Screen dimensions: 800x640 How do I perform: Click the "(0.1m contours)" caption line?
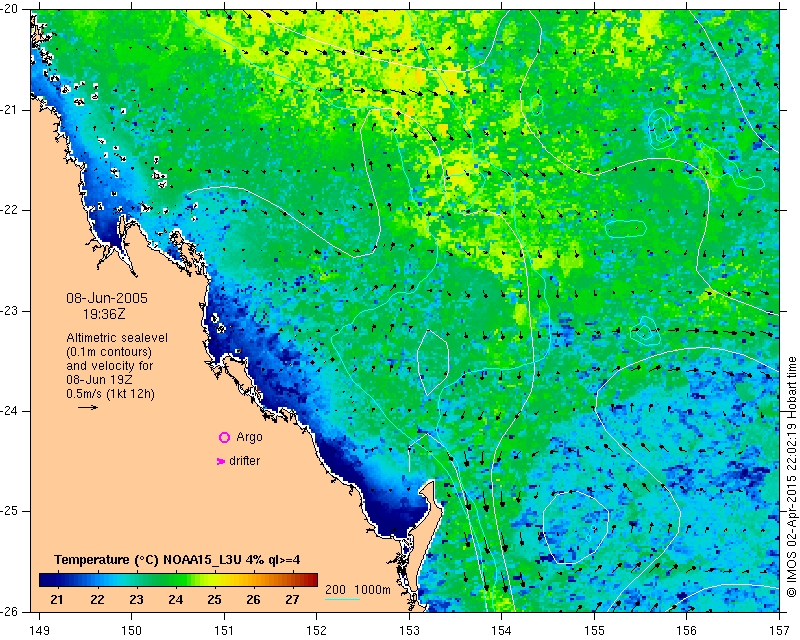(109, 352)
